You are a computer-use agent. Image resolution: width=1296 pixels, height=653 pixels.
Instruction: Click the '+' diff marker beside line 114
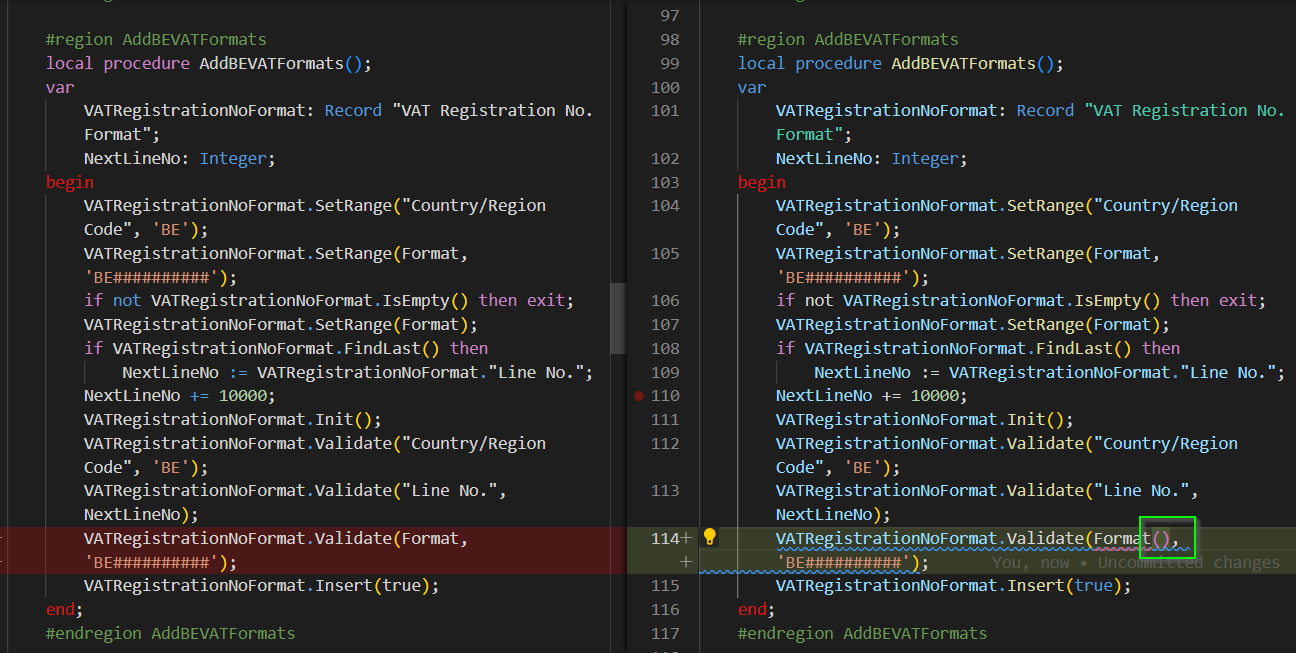686,535
